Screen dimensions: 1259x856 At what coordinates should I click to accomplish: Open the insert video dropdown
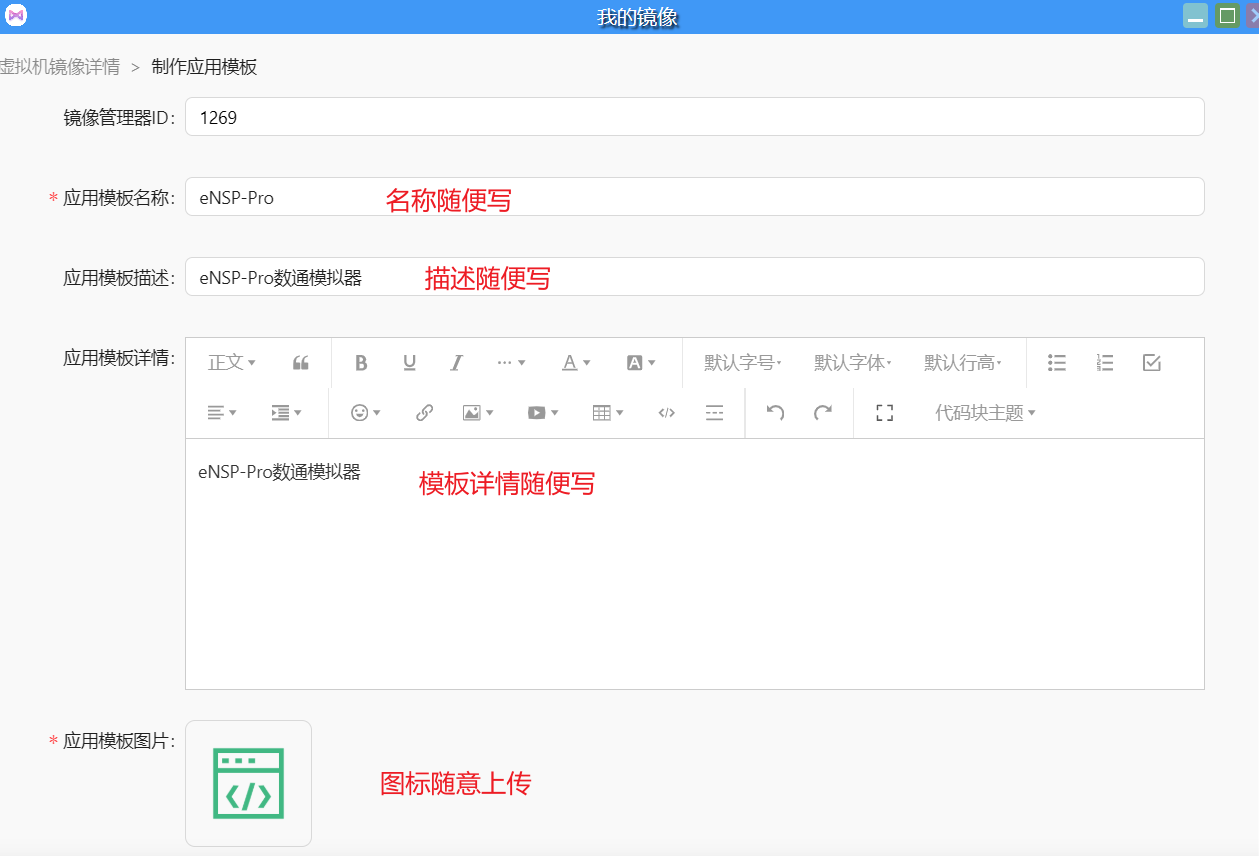click(543, 413)
